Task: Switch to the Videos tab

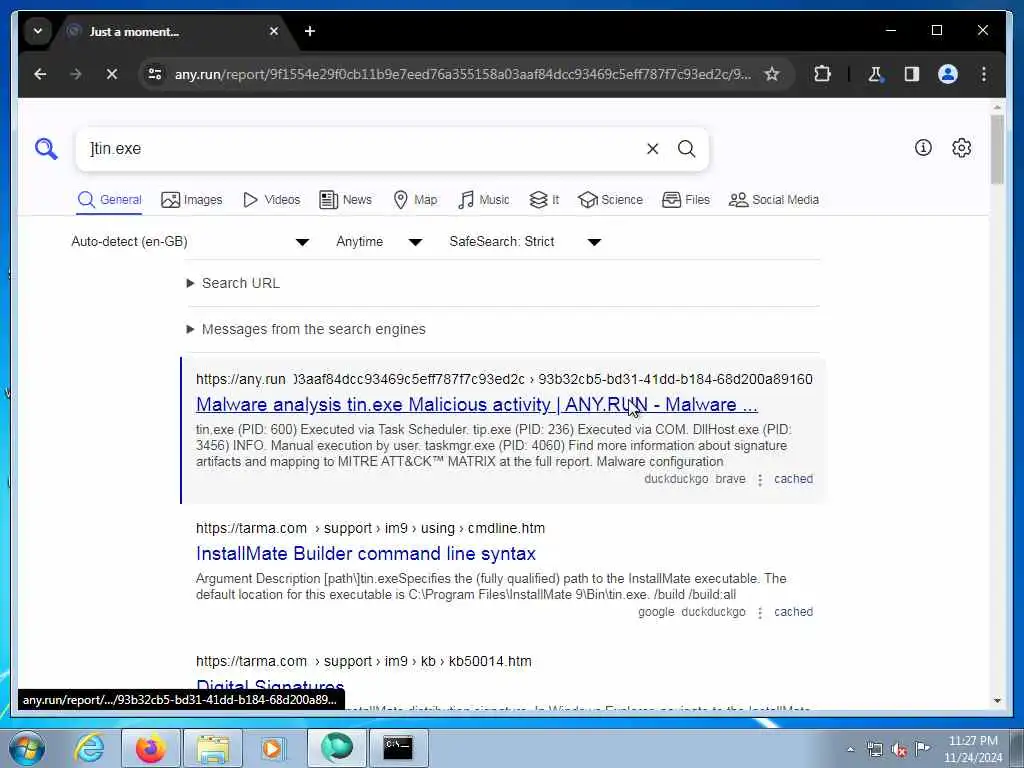Action: tap(271, 200)
